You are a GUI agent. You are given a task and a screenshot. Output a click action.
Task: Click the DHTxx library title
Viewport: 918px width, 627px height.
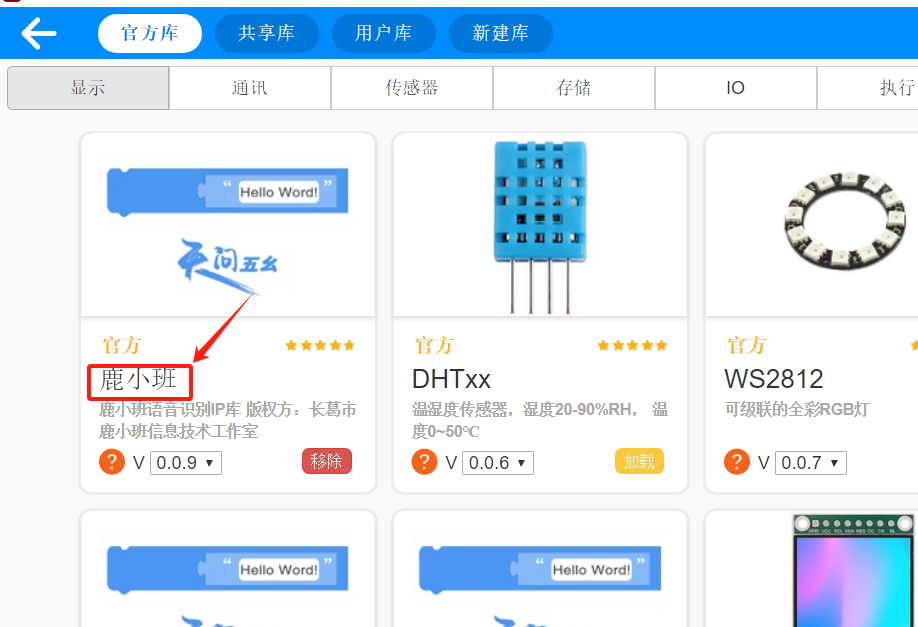(x=451, y=379)
